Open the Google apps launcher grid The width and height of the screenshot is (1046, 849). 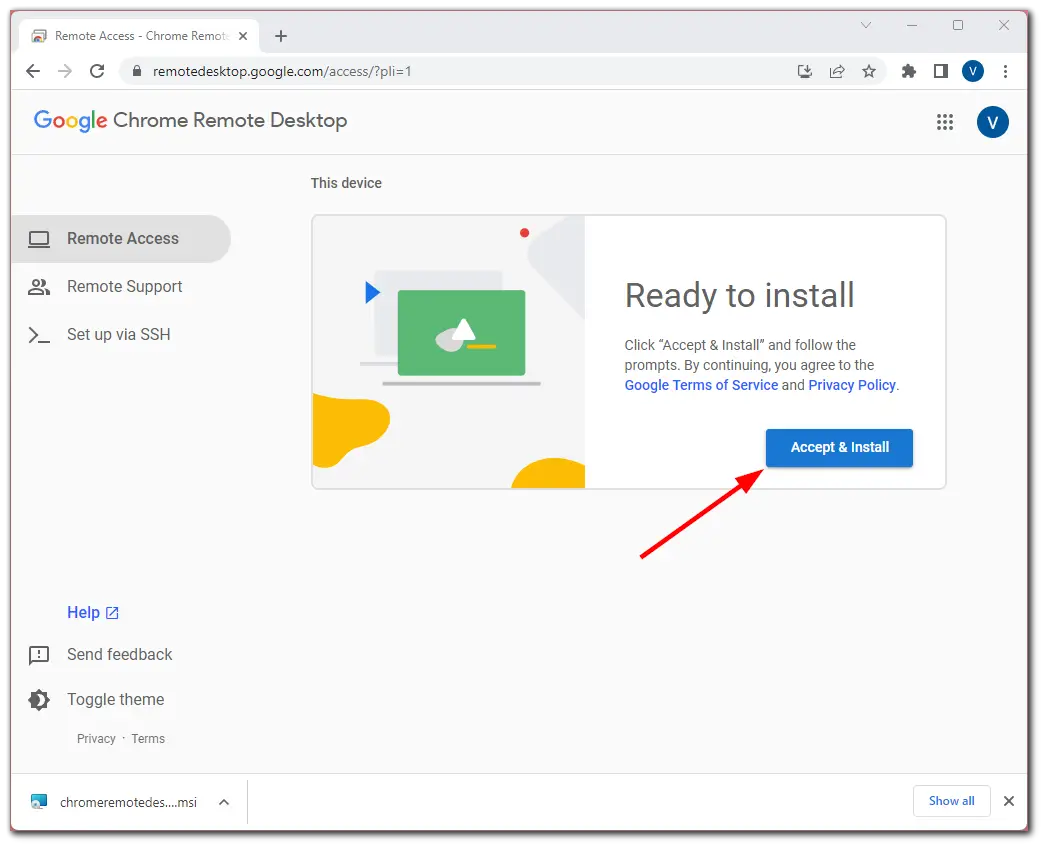pyautogui.click(x=944, y=121)
